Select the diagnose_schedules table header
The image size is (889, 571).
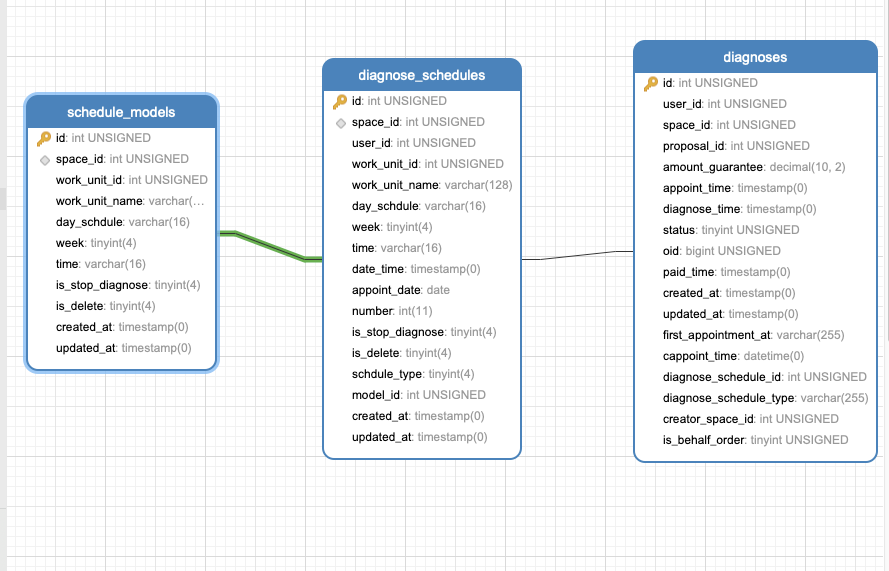pos(422,75)
